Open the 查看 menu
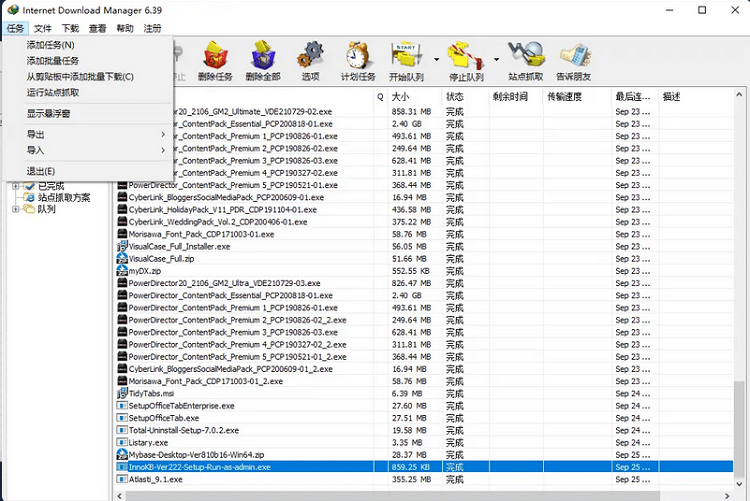750x501 pixels. pos(98,29)
